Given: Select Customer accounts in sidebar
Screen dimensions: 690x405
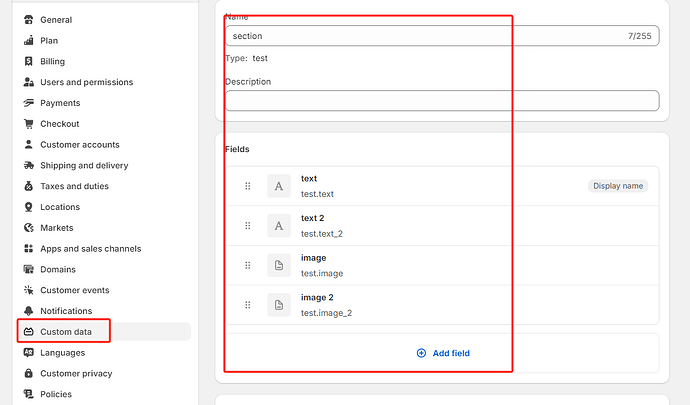Looking at the screenshot, I should point(79,145).
